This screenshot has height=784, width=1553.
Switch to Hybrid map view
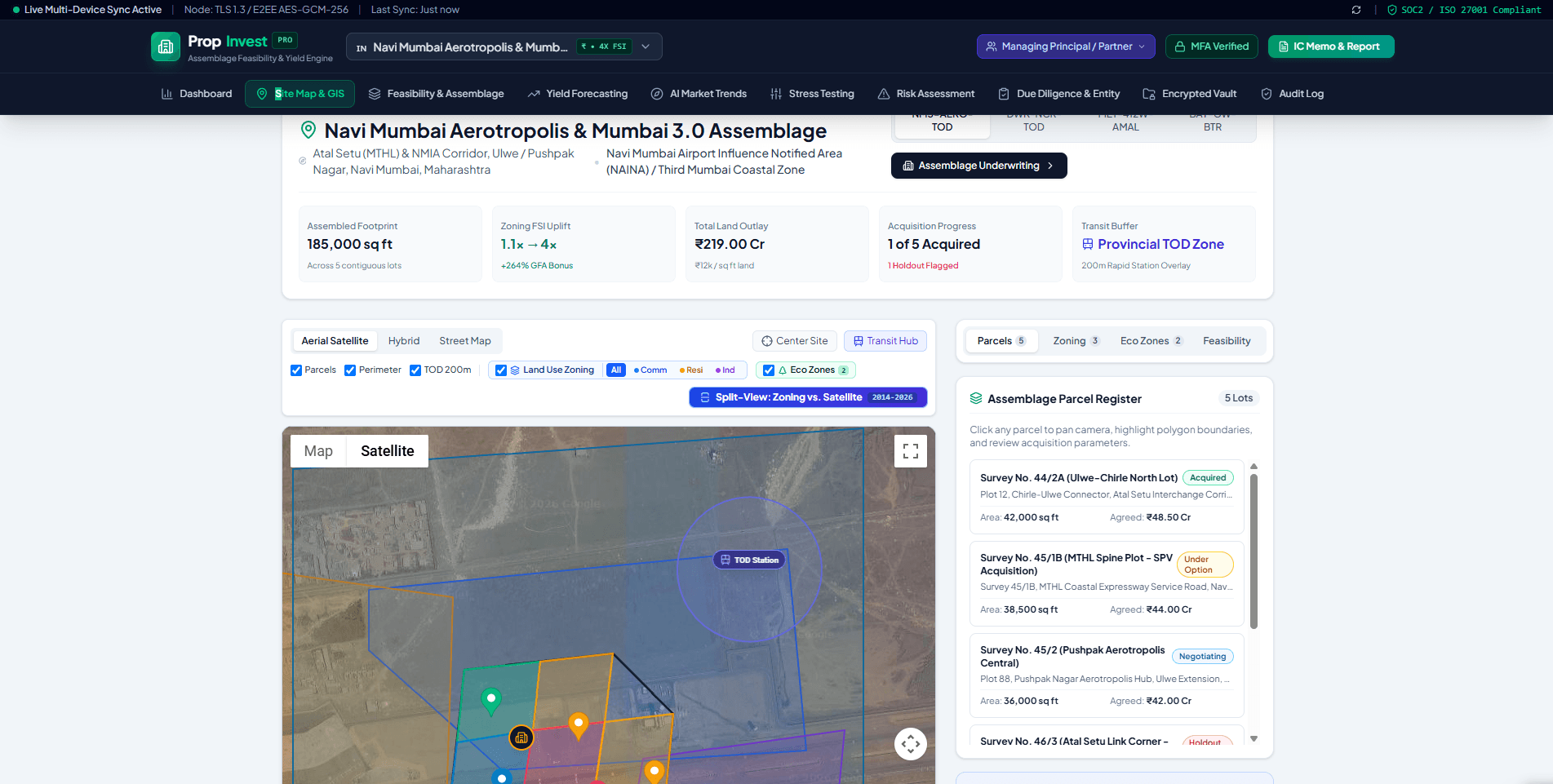pyautogui.click(x=404, y=341)
